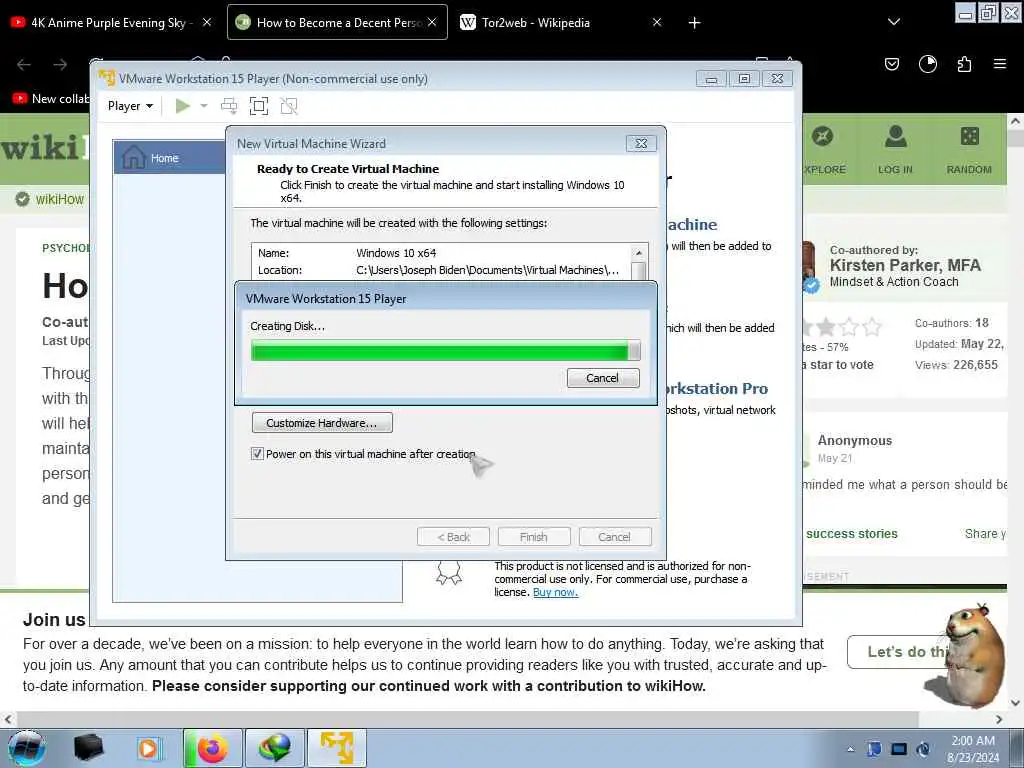Close the Tor2web Wikipedia tab
The width and height of the screenshot is (1024, 768).
657,22
